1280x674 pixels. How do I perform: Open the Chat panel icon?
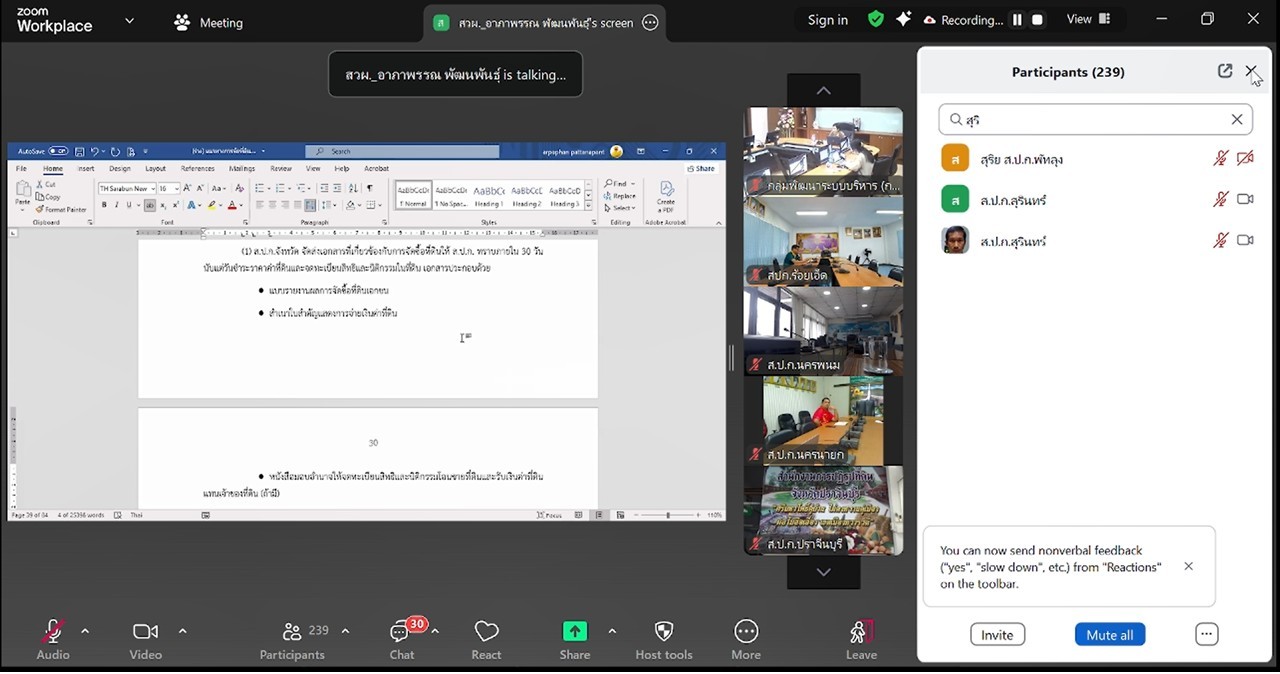[401, 632]
